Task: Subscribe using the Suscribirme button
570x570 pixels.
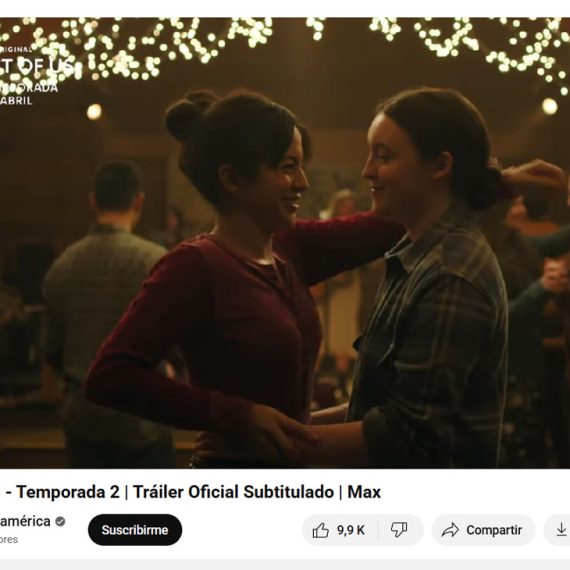Action: coord(135,530)
